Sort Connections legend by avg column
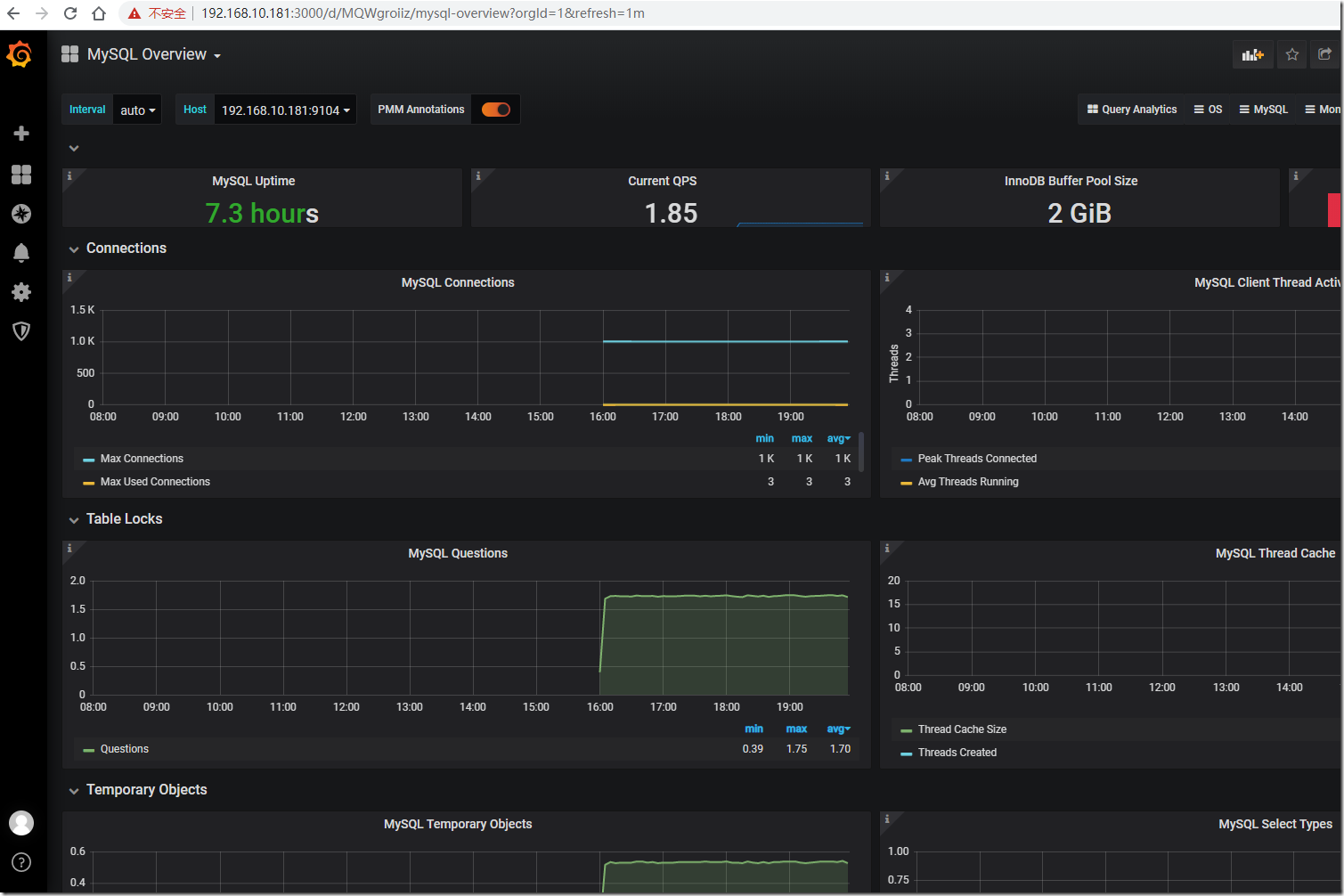Image resolution: width=1344 pixels, height=896 pixels. [x=838, y=438]
